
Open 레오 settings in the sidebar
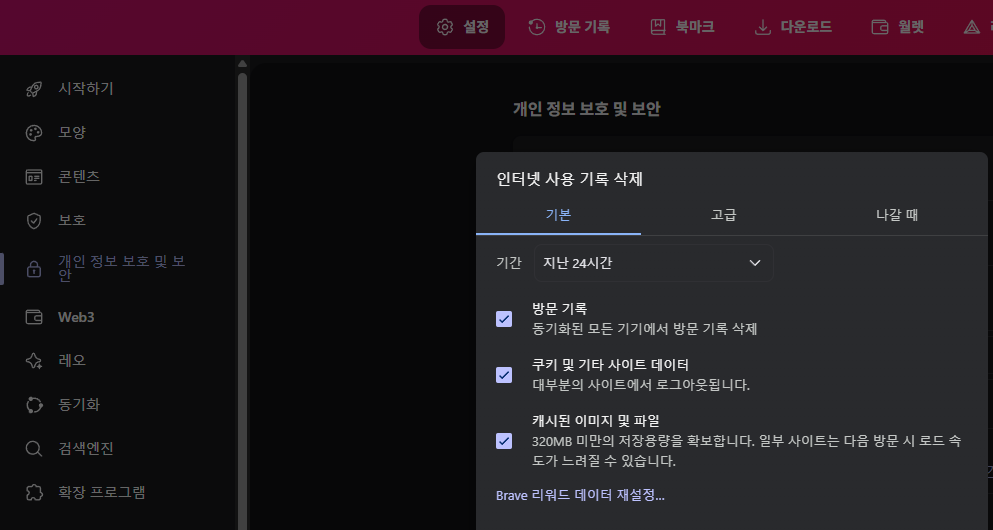tap(72, 361)
